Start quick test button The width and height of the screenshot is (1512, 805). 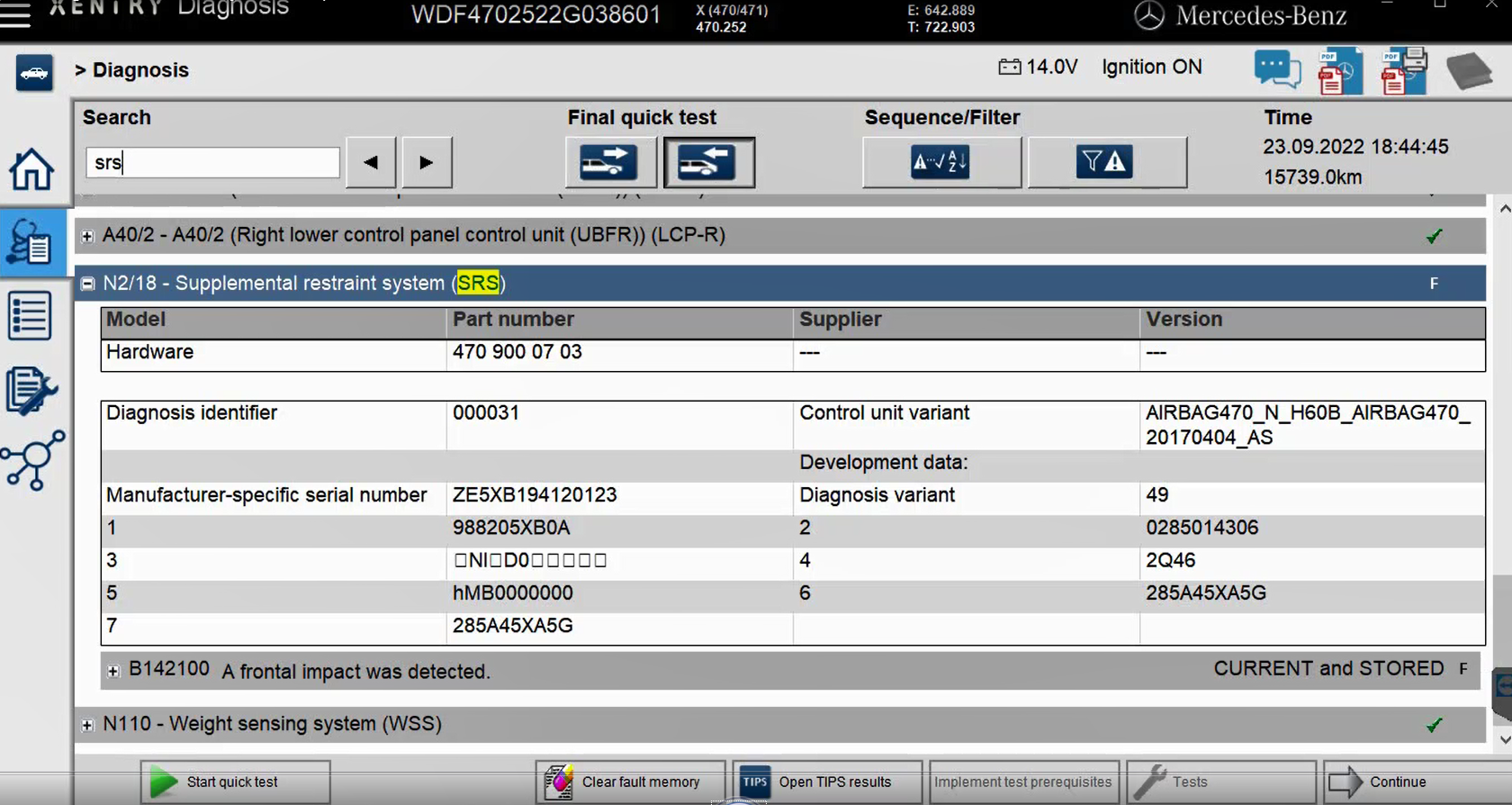coord(235,782)
